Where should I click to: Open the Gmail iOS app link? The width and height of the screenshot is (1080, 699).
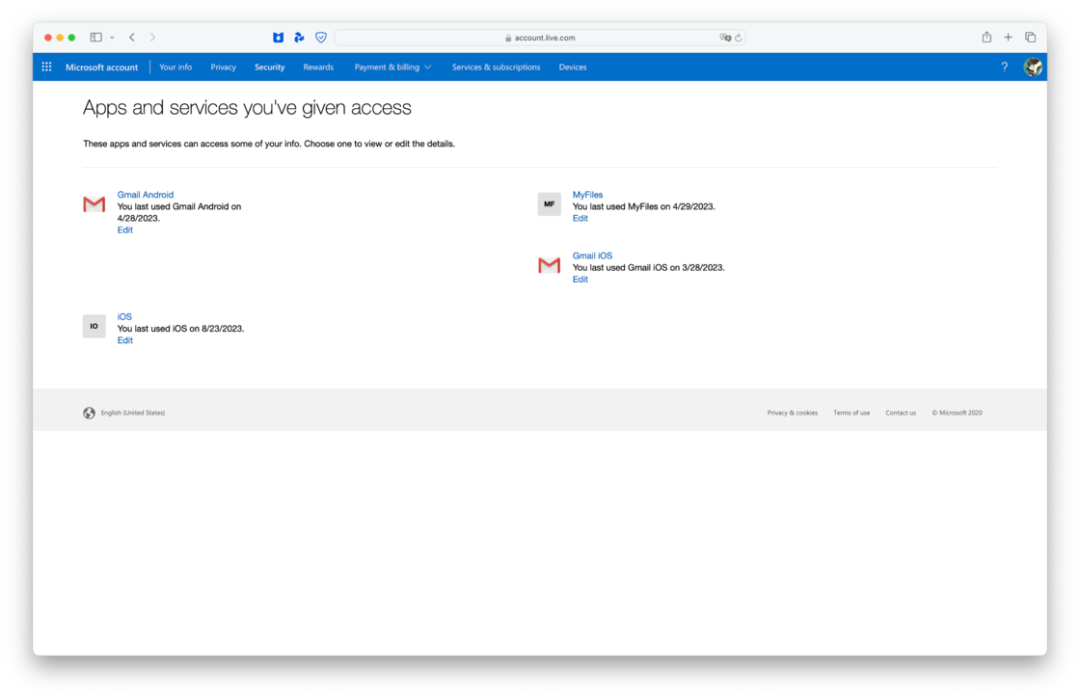pos(592,255)
